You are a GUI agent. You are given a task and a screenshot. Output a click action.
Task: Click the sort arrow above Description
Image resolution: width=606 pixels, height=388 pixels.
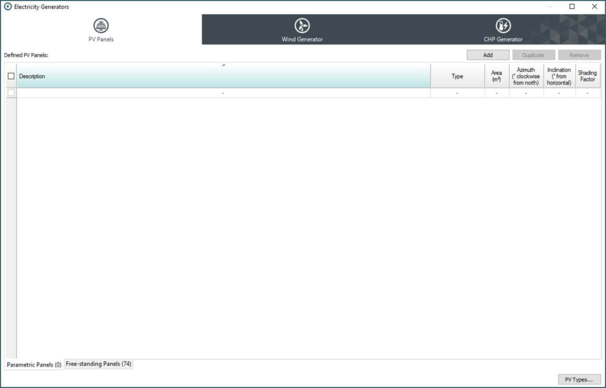pyautogui.click(x=223, y=65)
